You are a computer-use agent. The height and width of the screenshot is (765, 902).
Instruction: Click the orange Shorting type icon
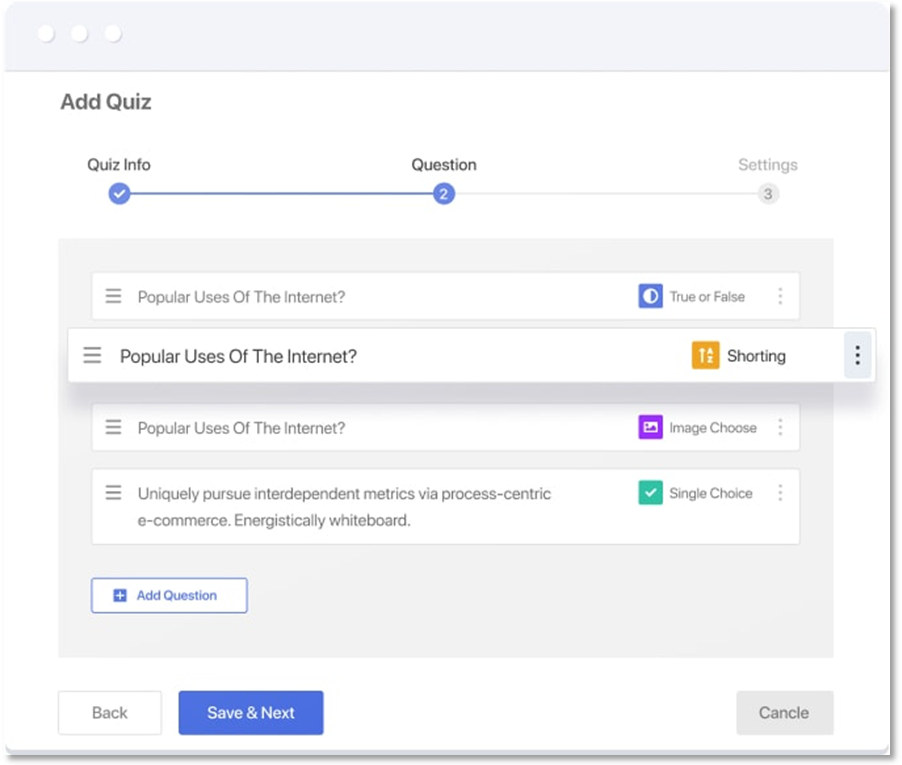[x=705, y=355]
